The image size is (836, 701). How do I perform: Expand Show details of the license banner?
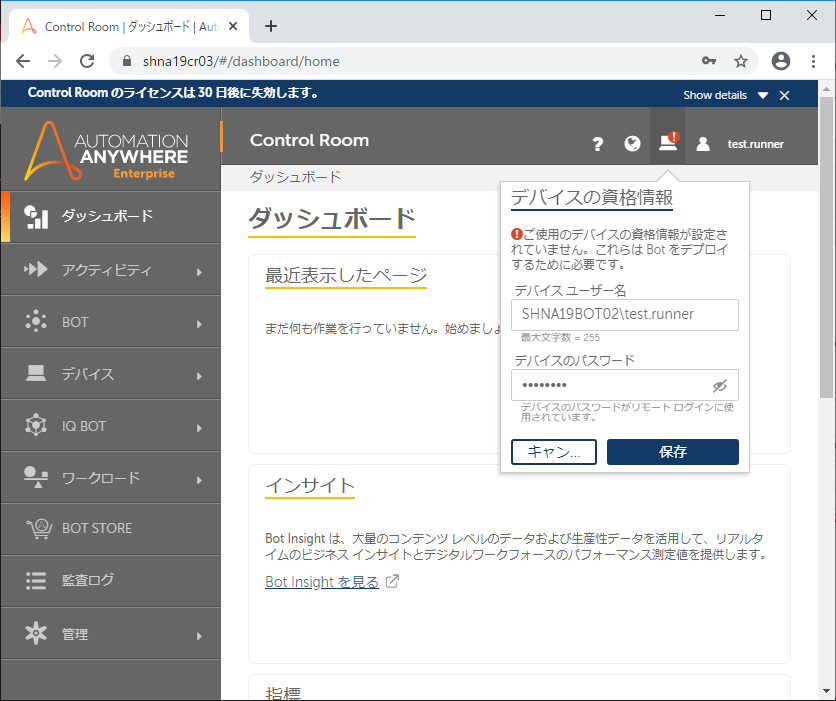pos(726,95)
